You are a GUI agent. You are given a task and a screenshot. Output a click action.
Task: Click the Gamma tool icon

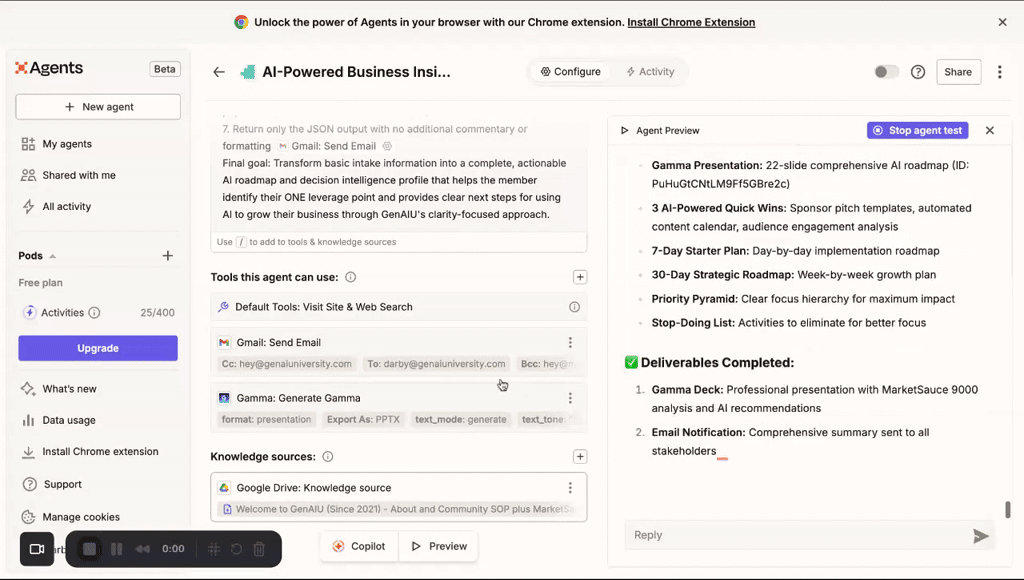pyautogui.click(x=224, y=398)
